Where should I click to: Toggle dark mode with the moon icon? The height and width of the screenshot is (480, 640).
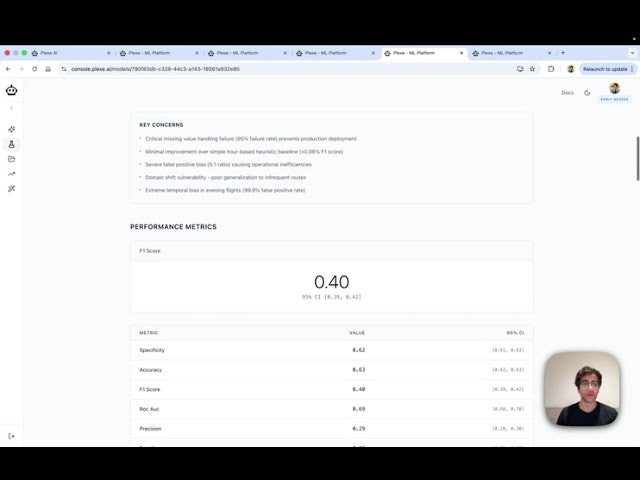[587, 92]
